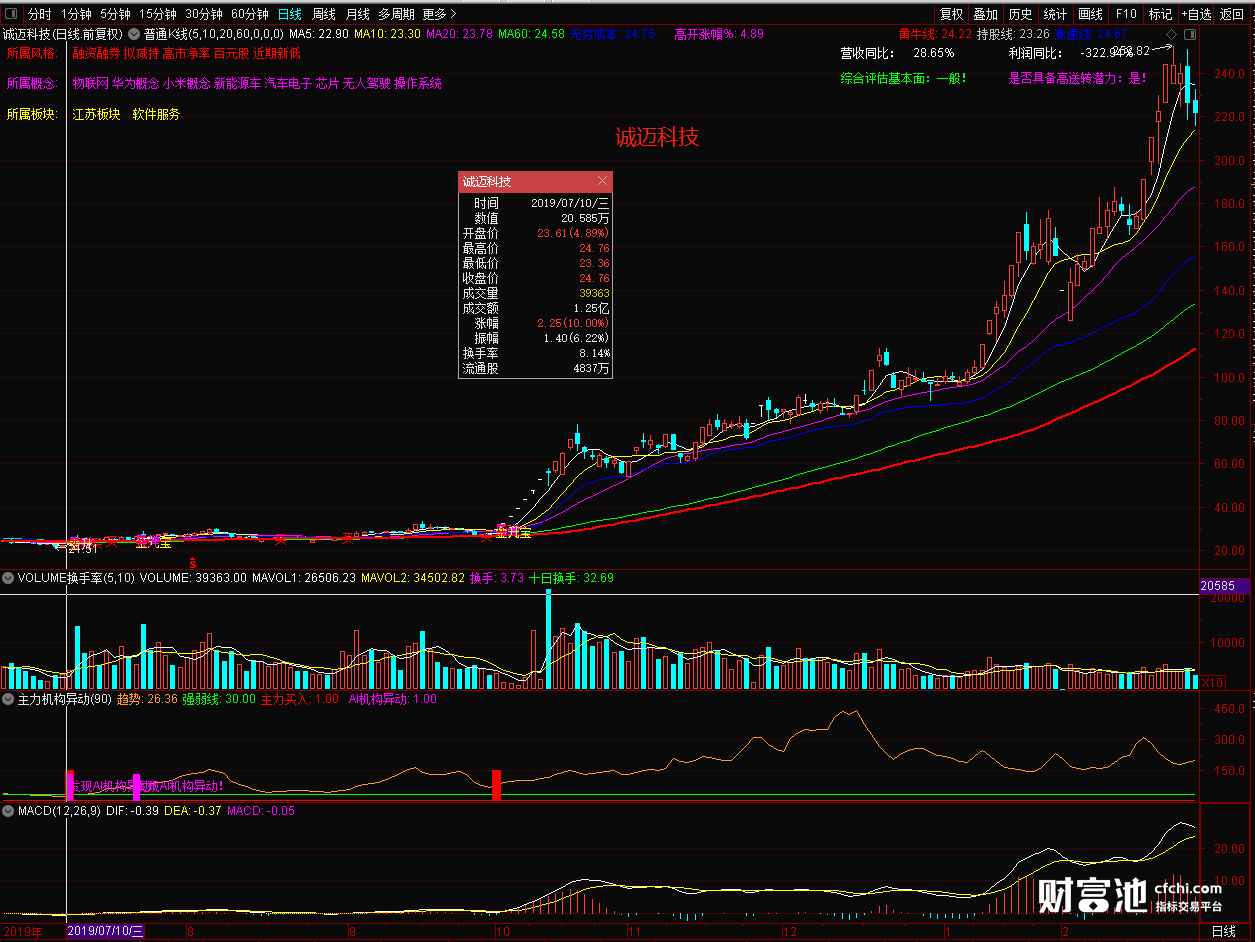This screenshot has width=1255, height=942.
Task: Click the 诚迈科技(日线.前复权) chart title
Action: click(63, 34)
